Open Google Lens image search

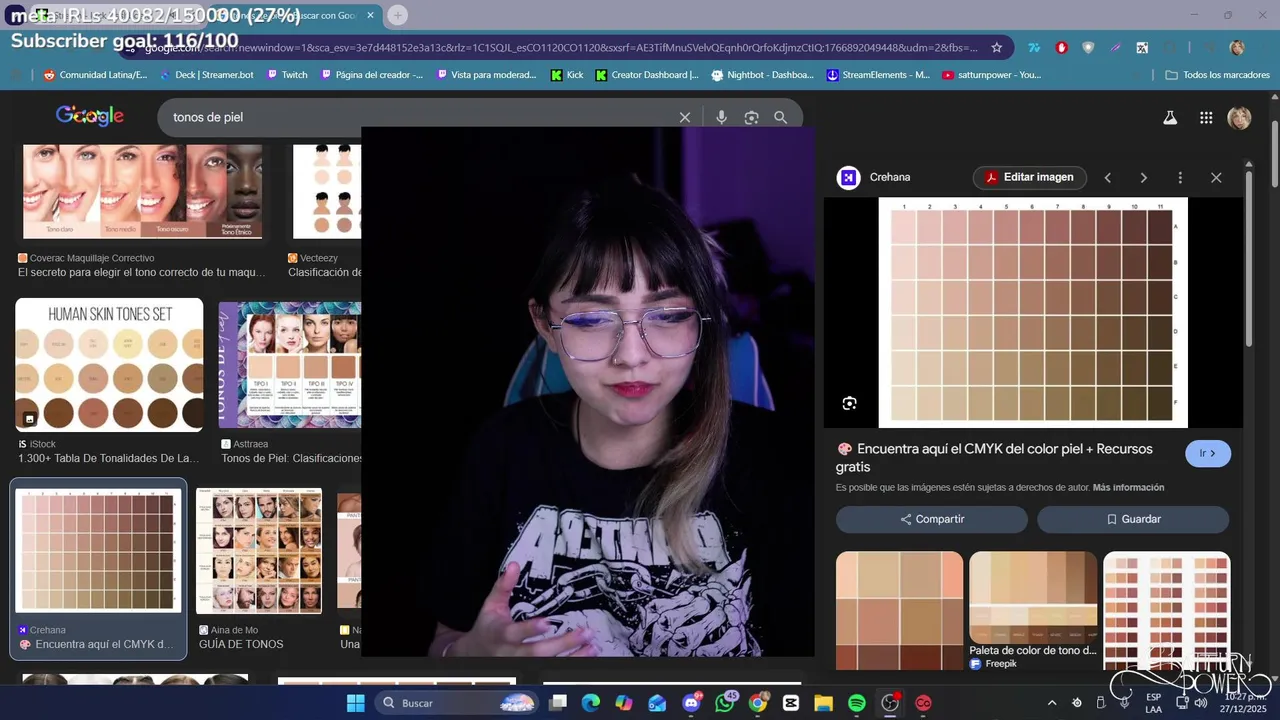pos(751,117)
